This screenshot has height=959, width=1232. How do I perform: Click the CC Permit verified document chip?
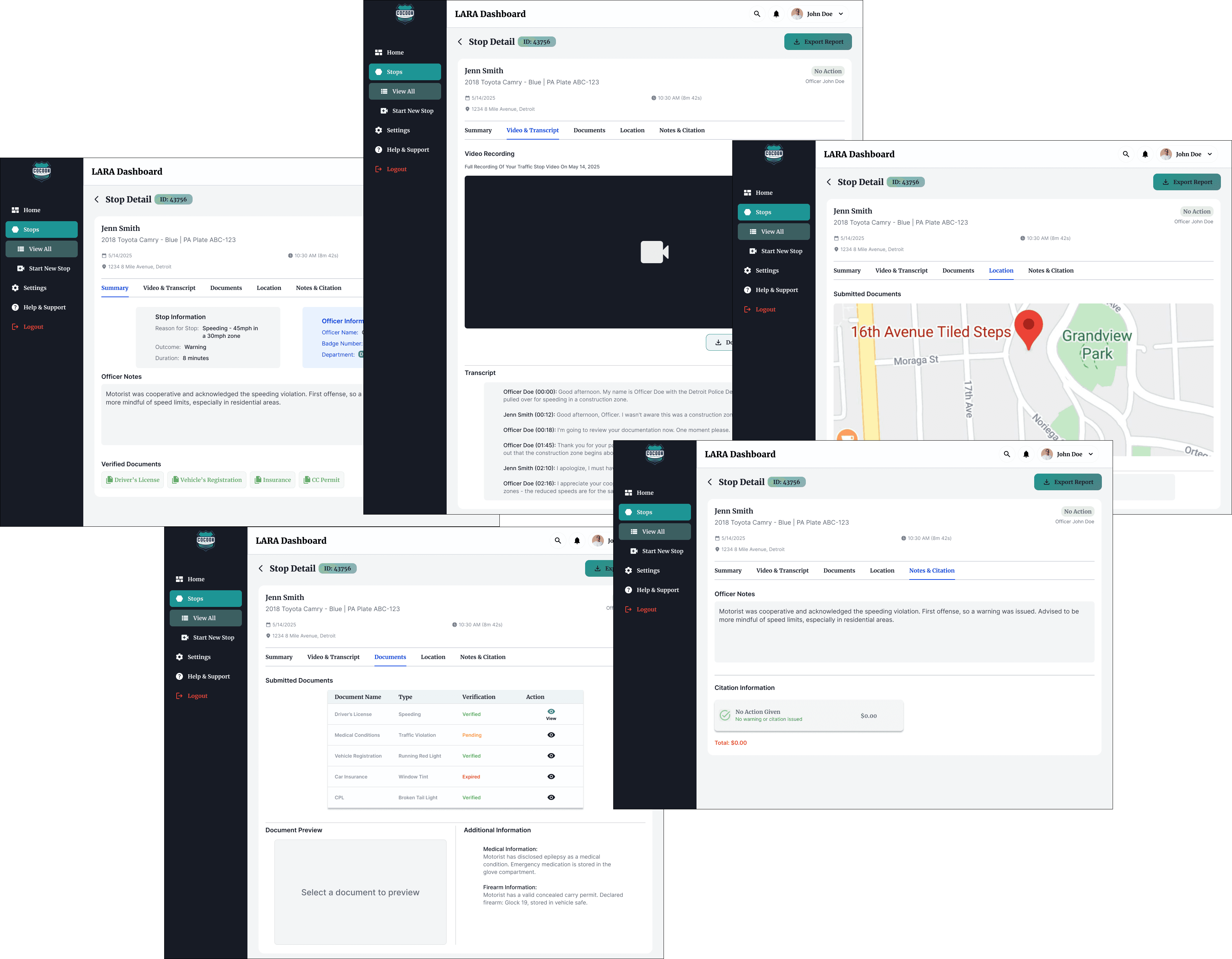click(x=322, y=480)
